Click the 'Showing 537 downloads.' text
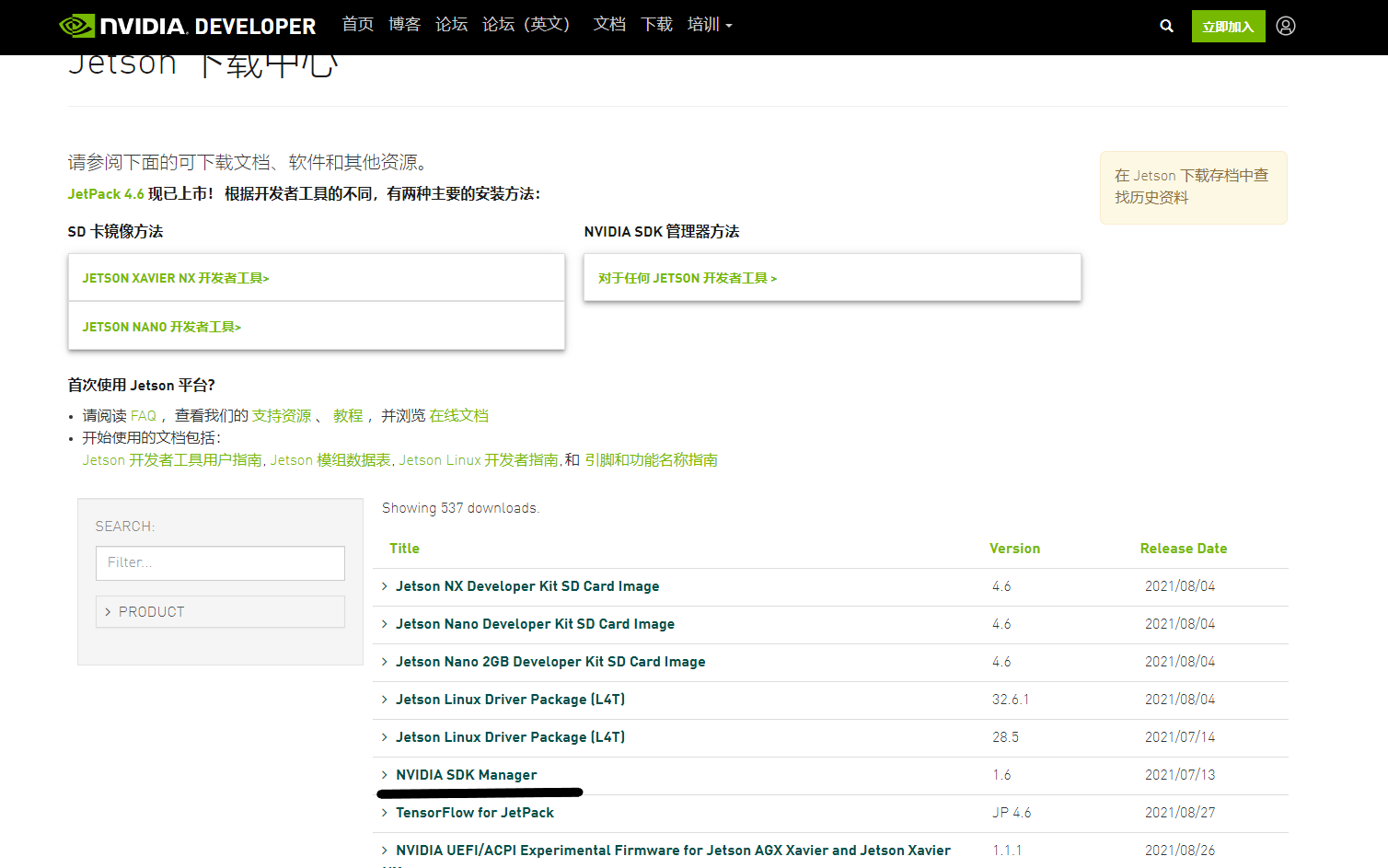This screenshot has width=1388, height=868. (460, 508)
